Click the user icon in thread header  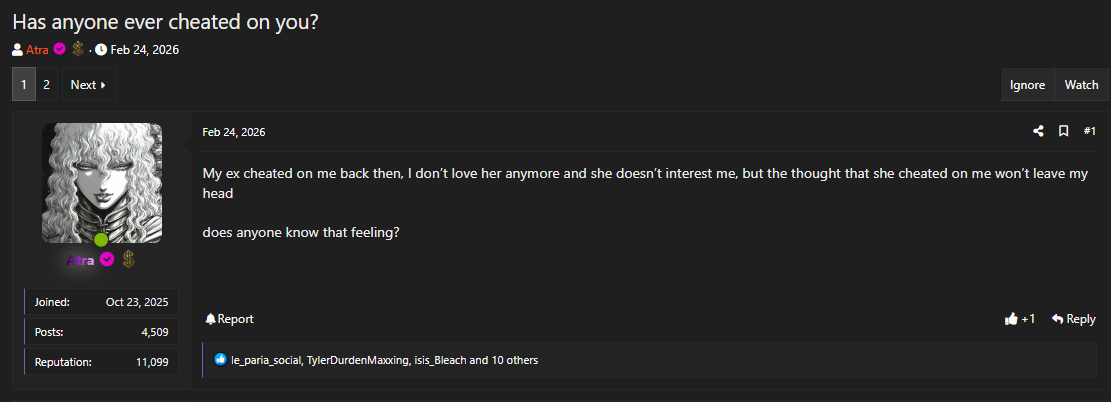(x=18, y=50)
